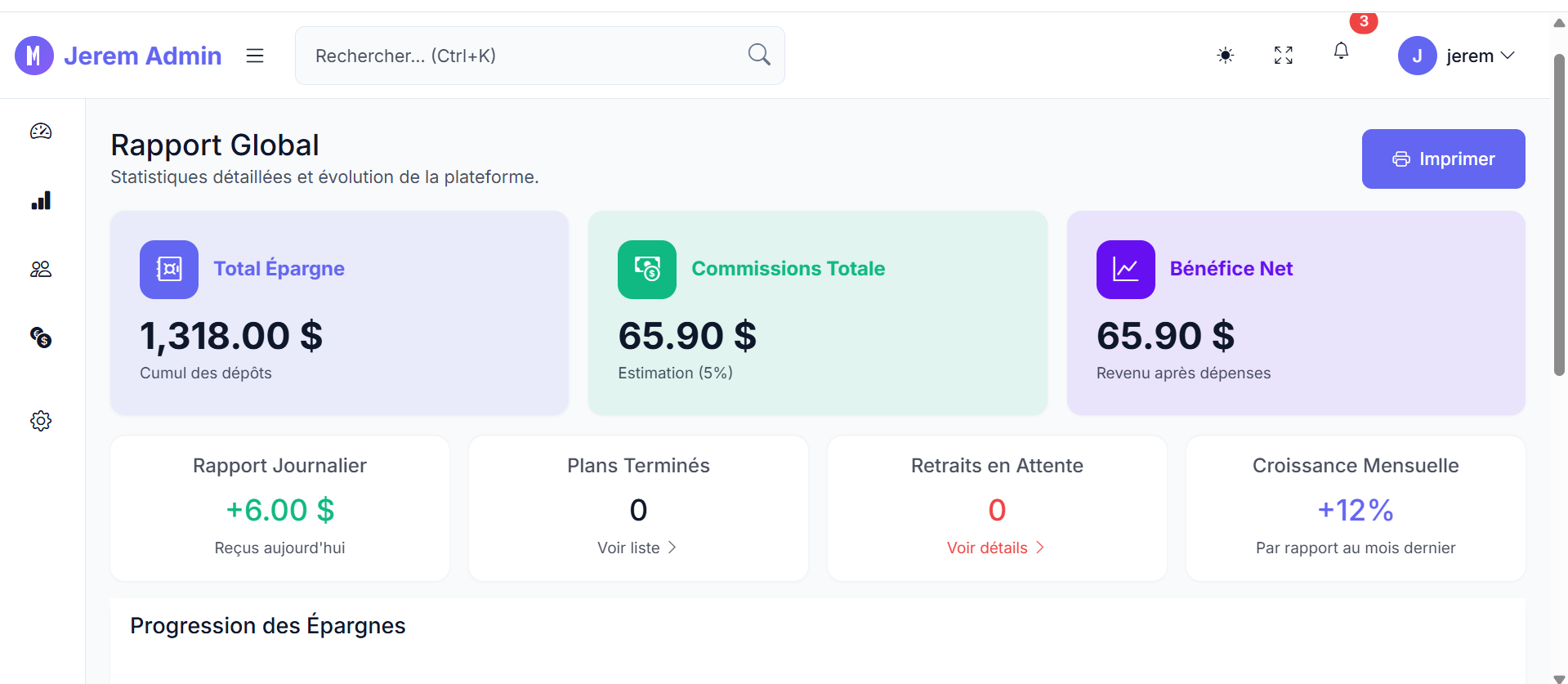Select the 65.90 $ under Bénéfice Net
Image resolution: width=1568 pixels, height=684 pixels.
coord(1166,336)
